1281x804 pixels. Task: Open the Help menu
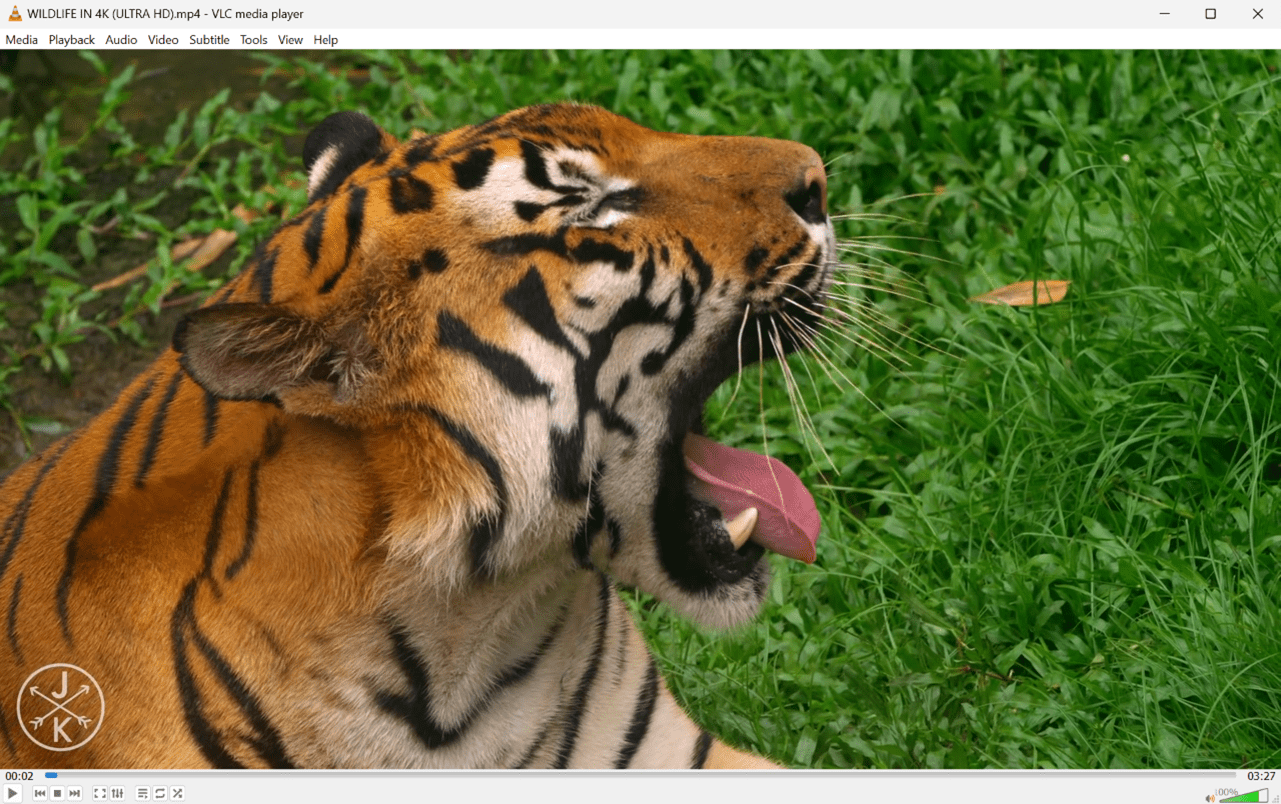(x=325, y=39)
